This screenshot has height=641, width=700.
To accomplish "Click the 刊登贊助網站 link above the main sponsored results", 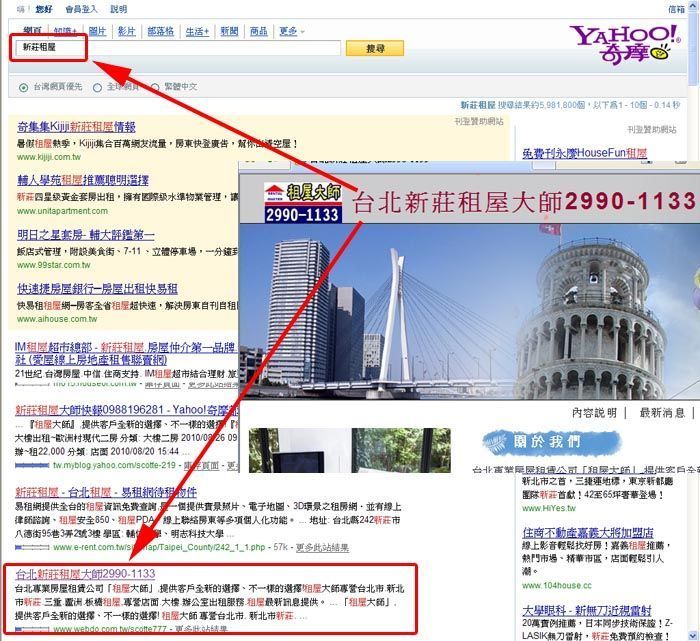I will click(479, 121).
